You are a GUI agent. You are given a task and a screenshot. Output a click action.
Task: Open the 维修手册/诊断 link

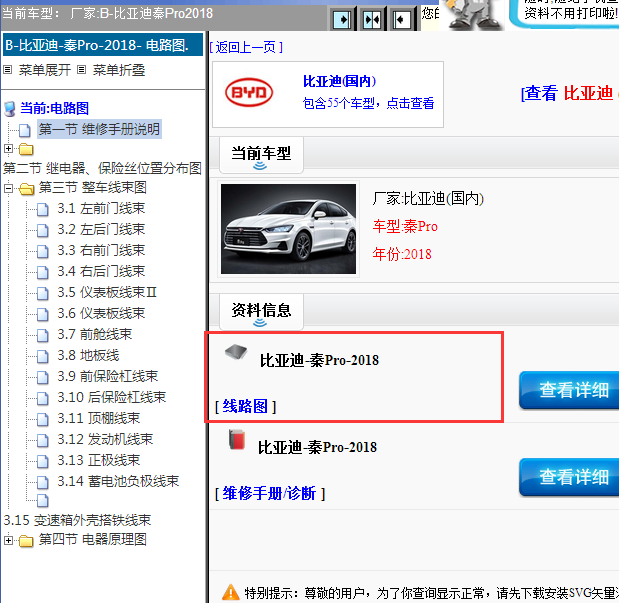pyautogui.click(x=269, y=494)
